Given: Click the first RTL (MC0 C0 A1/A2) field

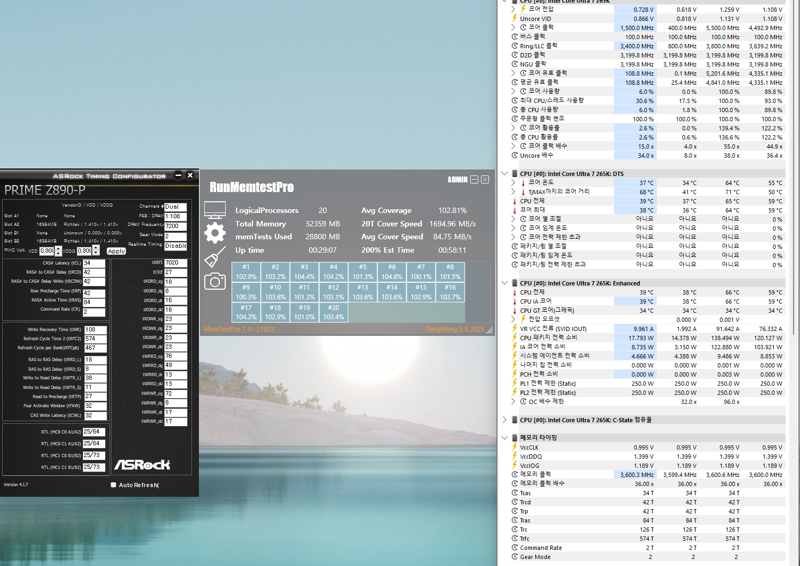Looking at the screenshot, I should [x=94, y=432].
